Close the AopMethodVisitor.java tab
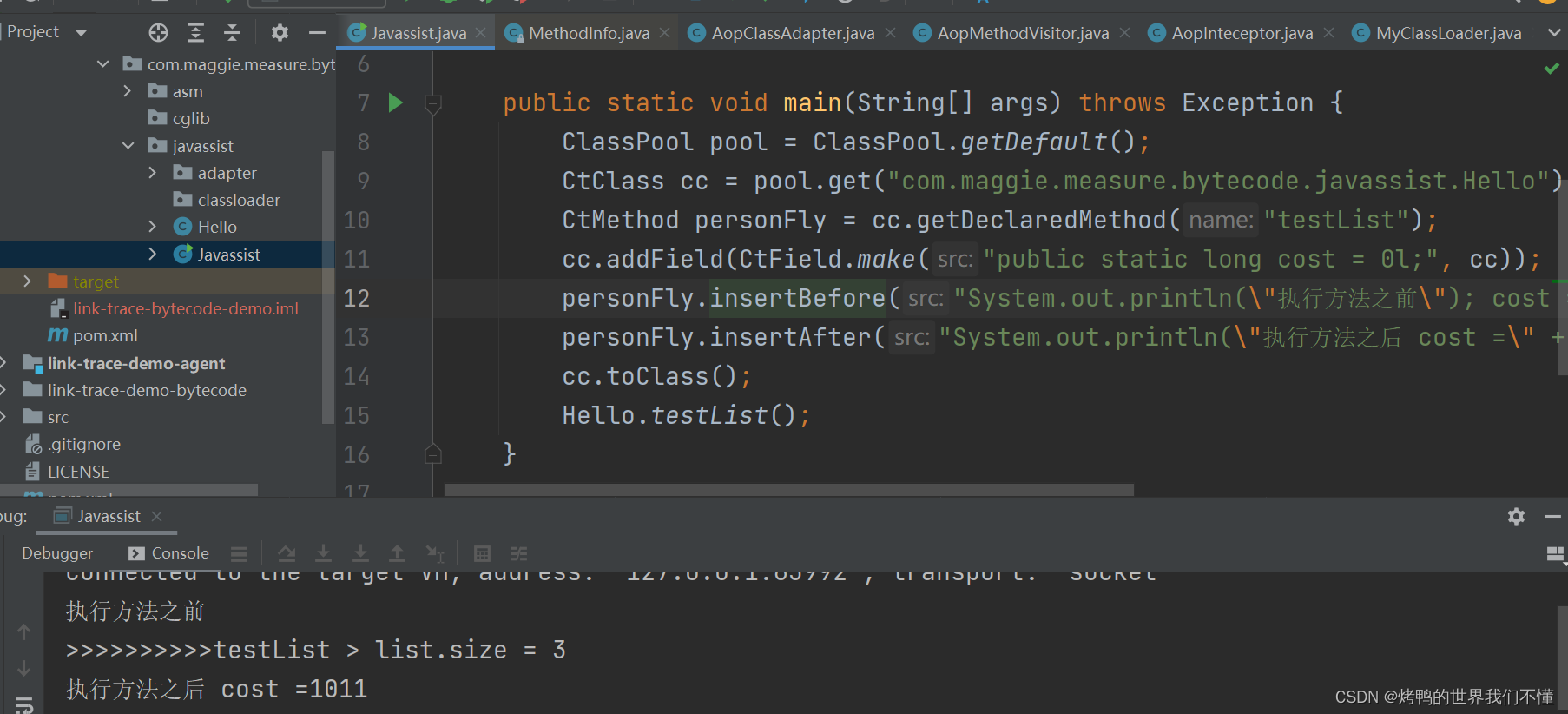The image size is (1568, 714). tap(1125, 33)
